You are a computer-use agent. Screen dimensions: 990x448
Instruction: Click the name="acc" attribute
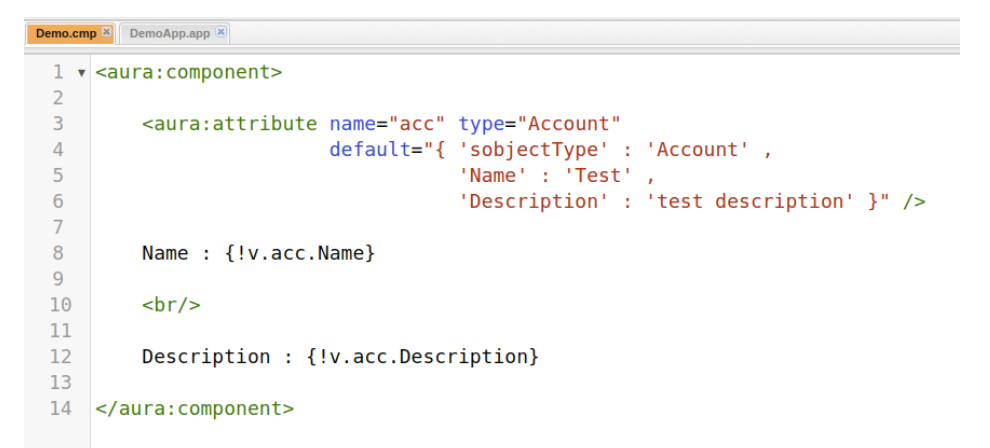388,124
